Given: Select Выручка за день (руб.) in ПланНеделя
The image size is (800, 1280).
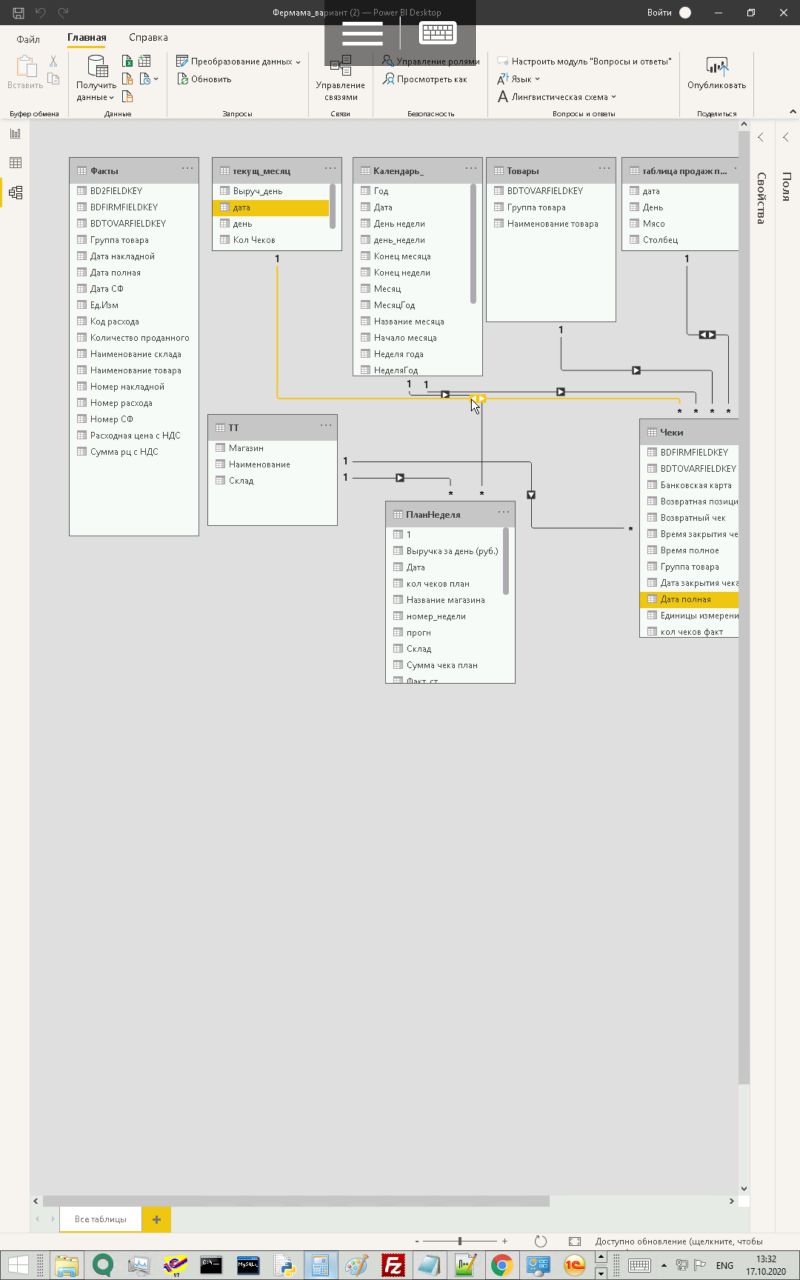Looking at the screenshot, I should click(x=446, y=551).
